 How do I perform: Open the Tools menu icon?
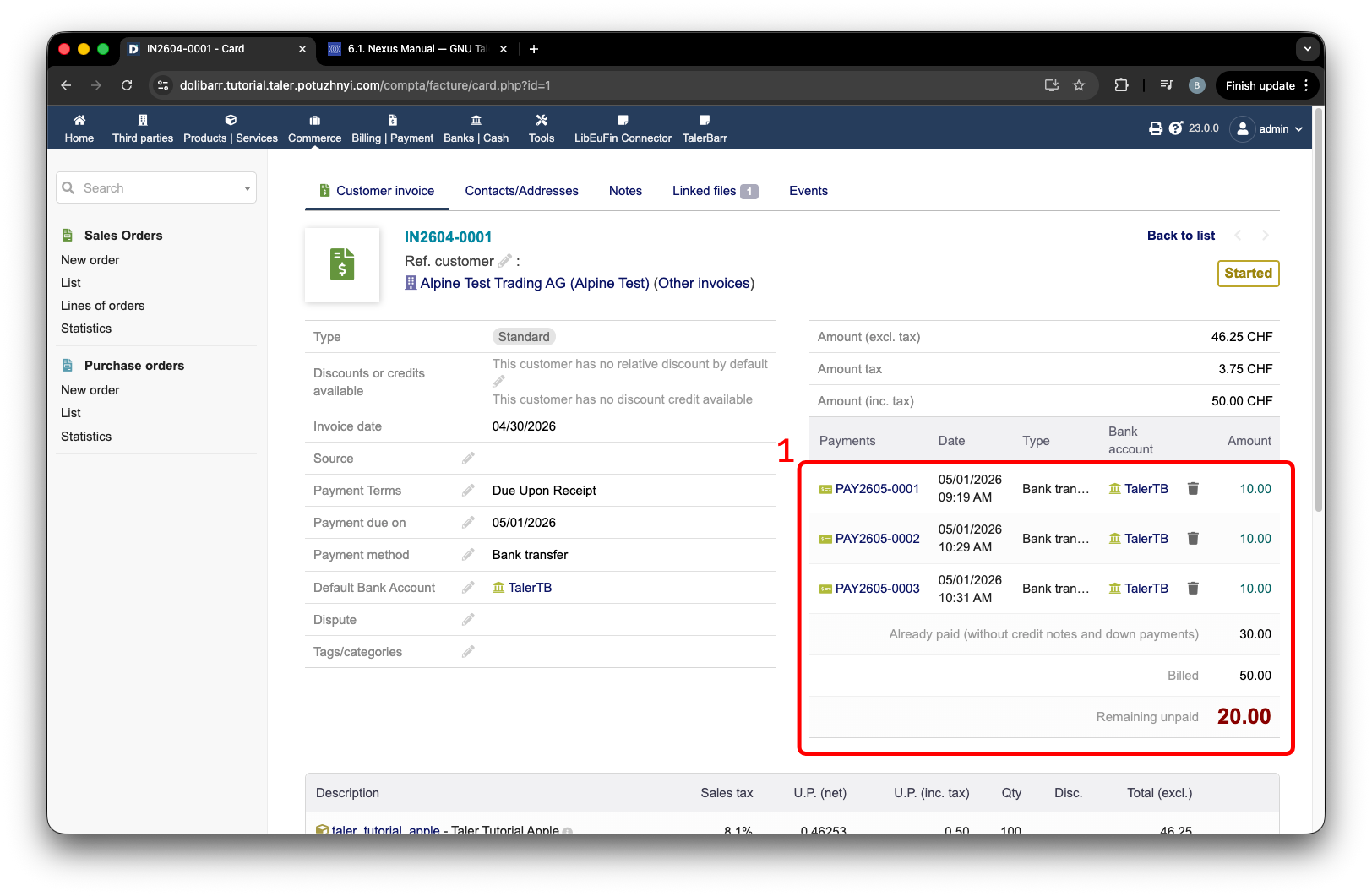tap(542, 120)
